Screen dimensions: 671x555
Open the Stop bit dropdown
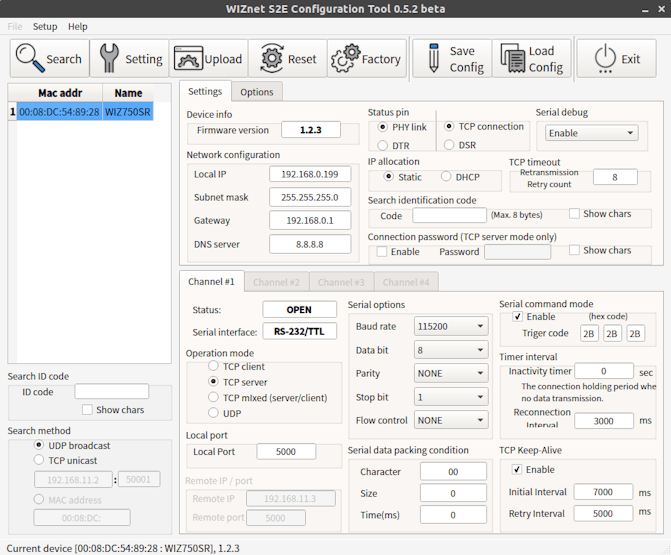(x=451, y=397)
